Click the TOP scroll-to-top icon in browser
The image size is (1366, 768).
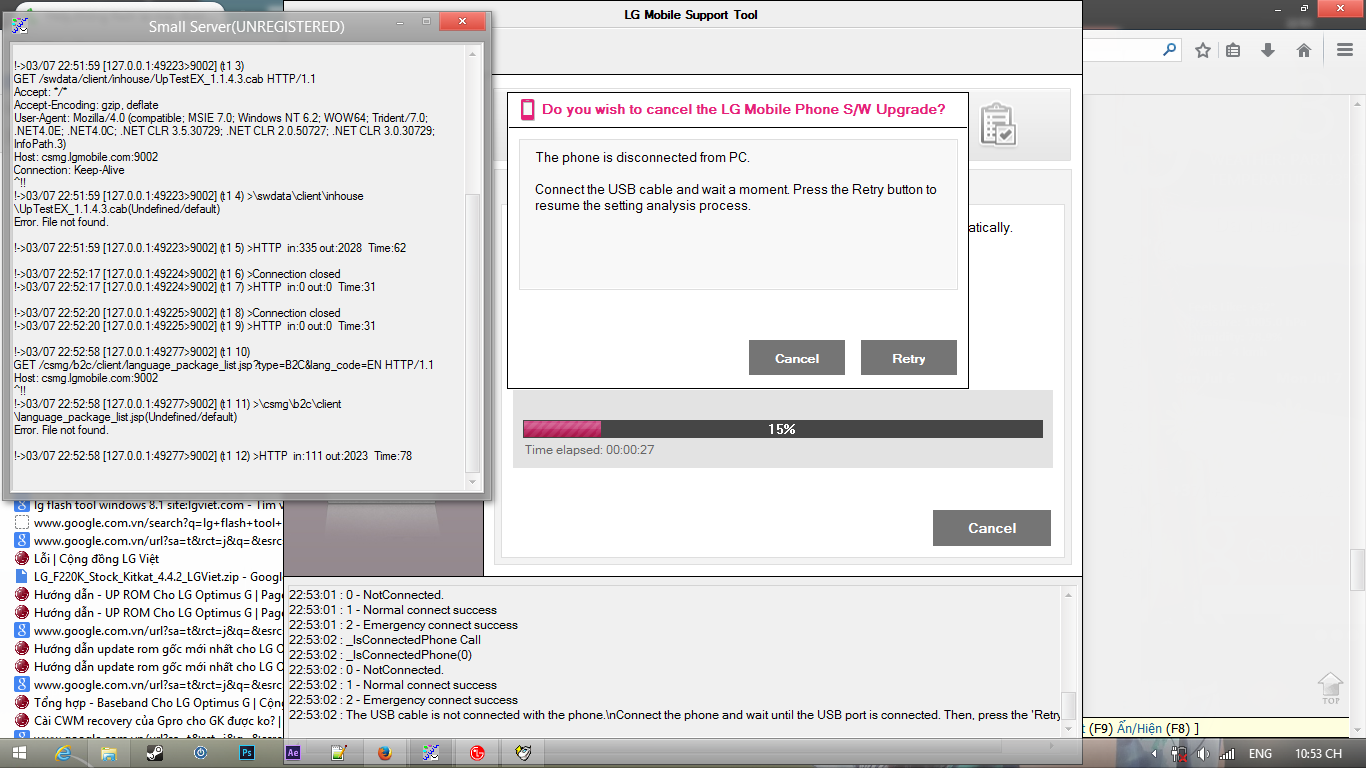tap(1330, 689)
